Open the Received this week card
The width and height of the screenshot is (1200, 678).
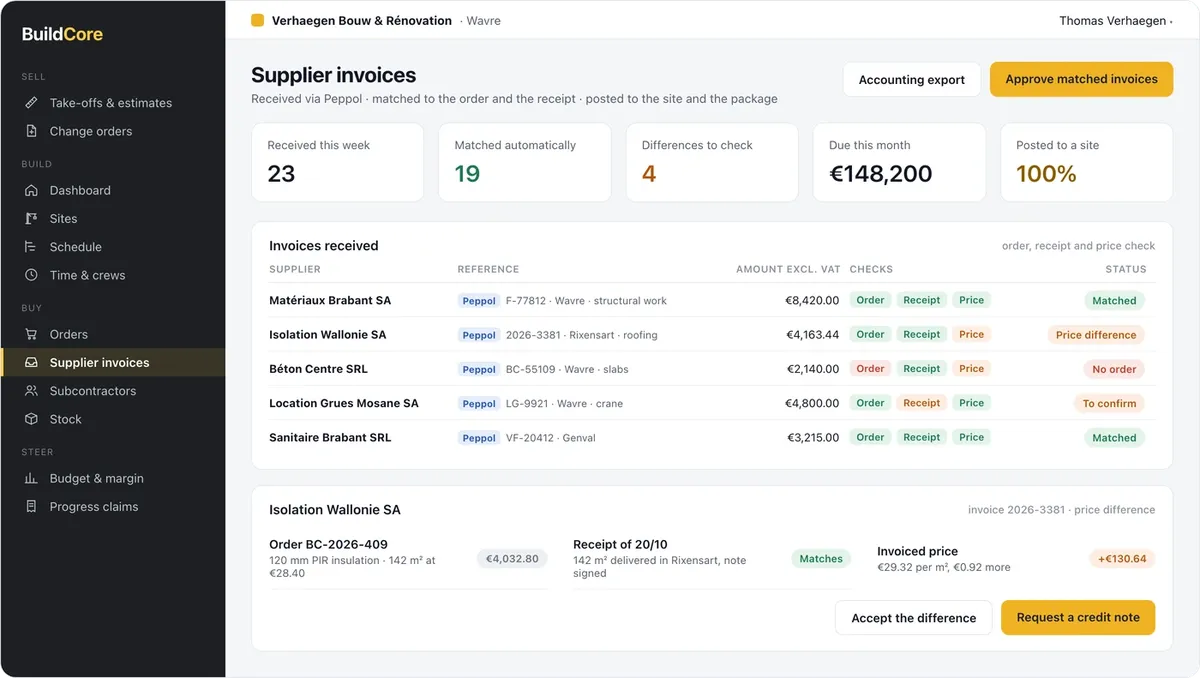pyautogui.click(x=337, y=162)
